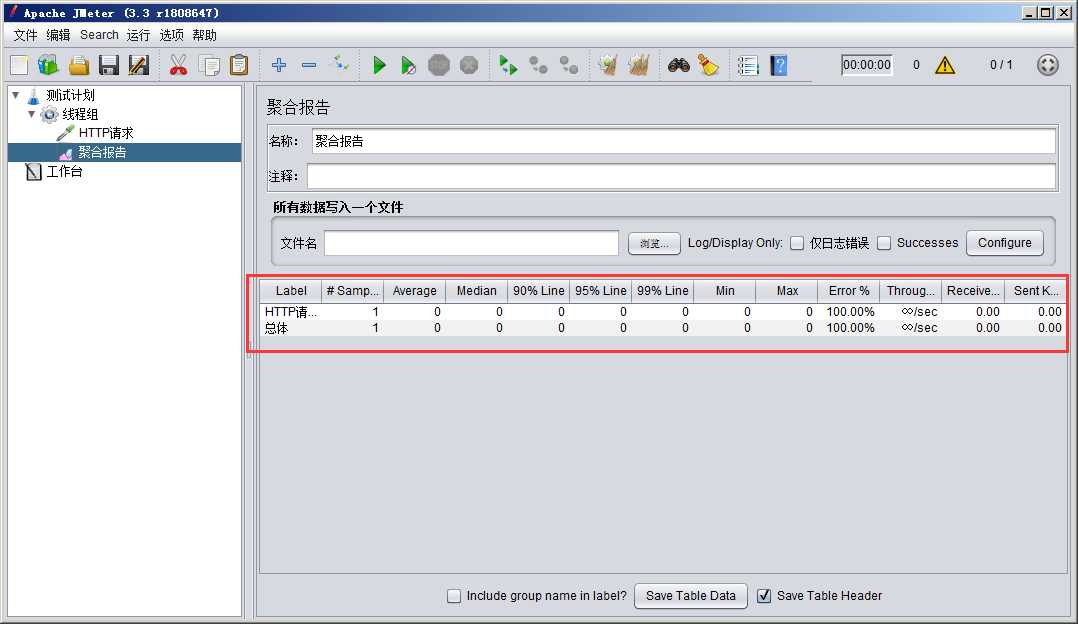
Task: Select HTTP请求 in the tree
Action: 106,133
